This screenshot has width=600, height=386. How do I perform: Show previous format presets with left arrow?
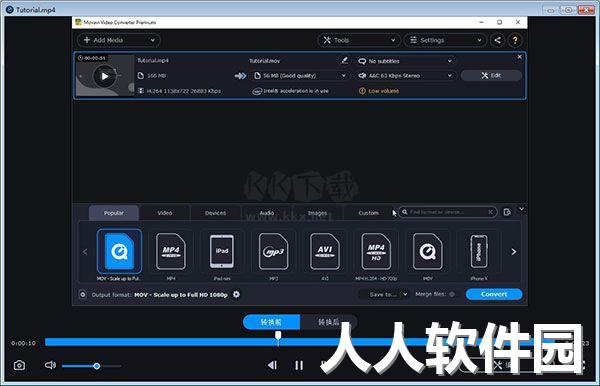85,252
